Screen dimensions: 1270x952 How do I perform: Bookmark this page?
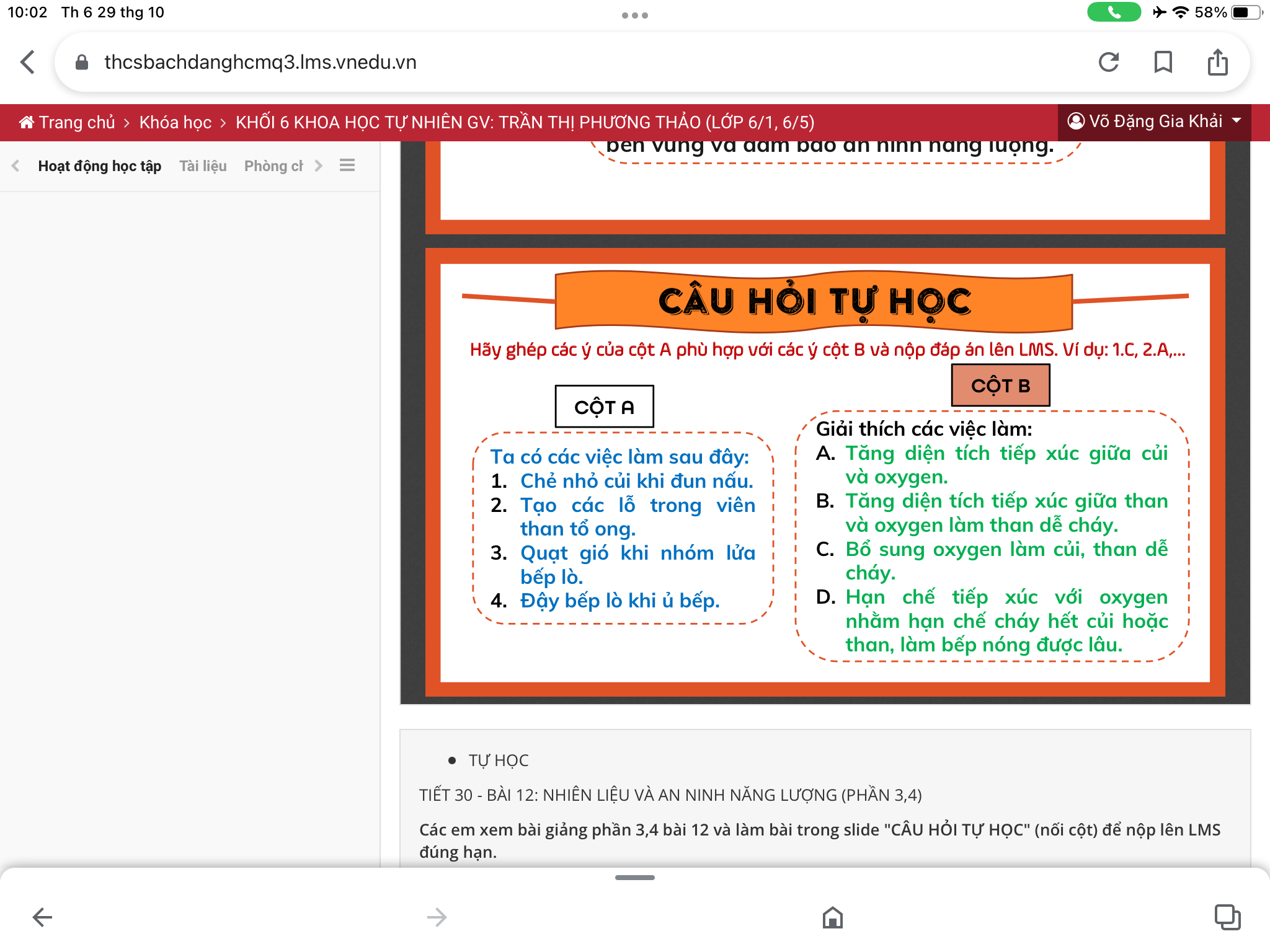click(x=1163, y=62)
